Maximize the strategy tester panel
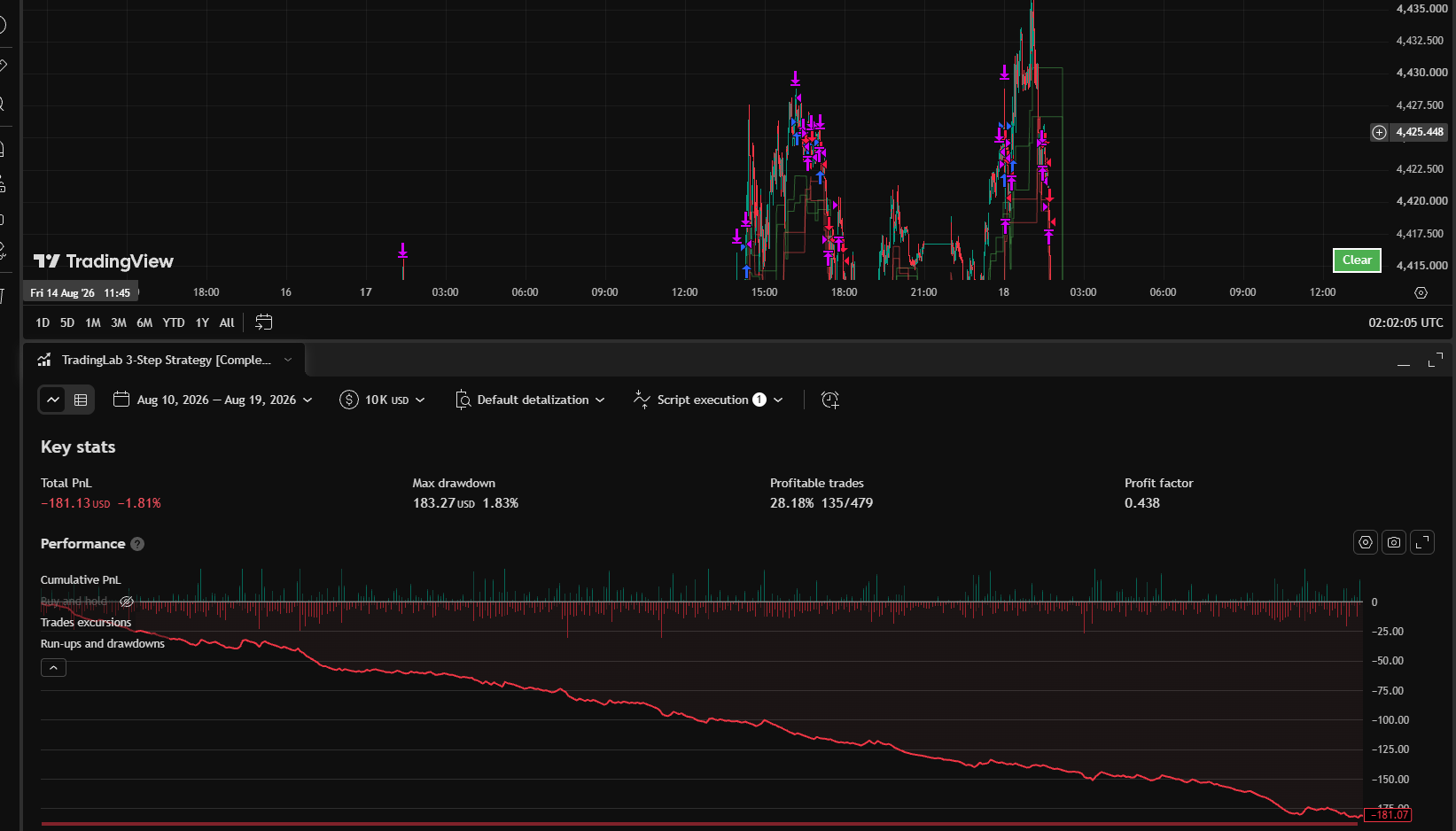 (x=1436, y=360)
